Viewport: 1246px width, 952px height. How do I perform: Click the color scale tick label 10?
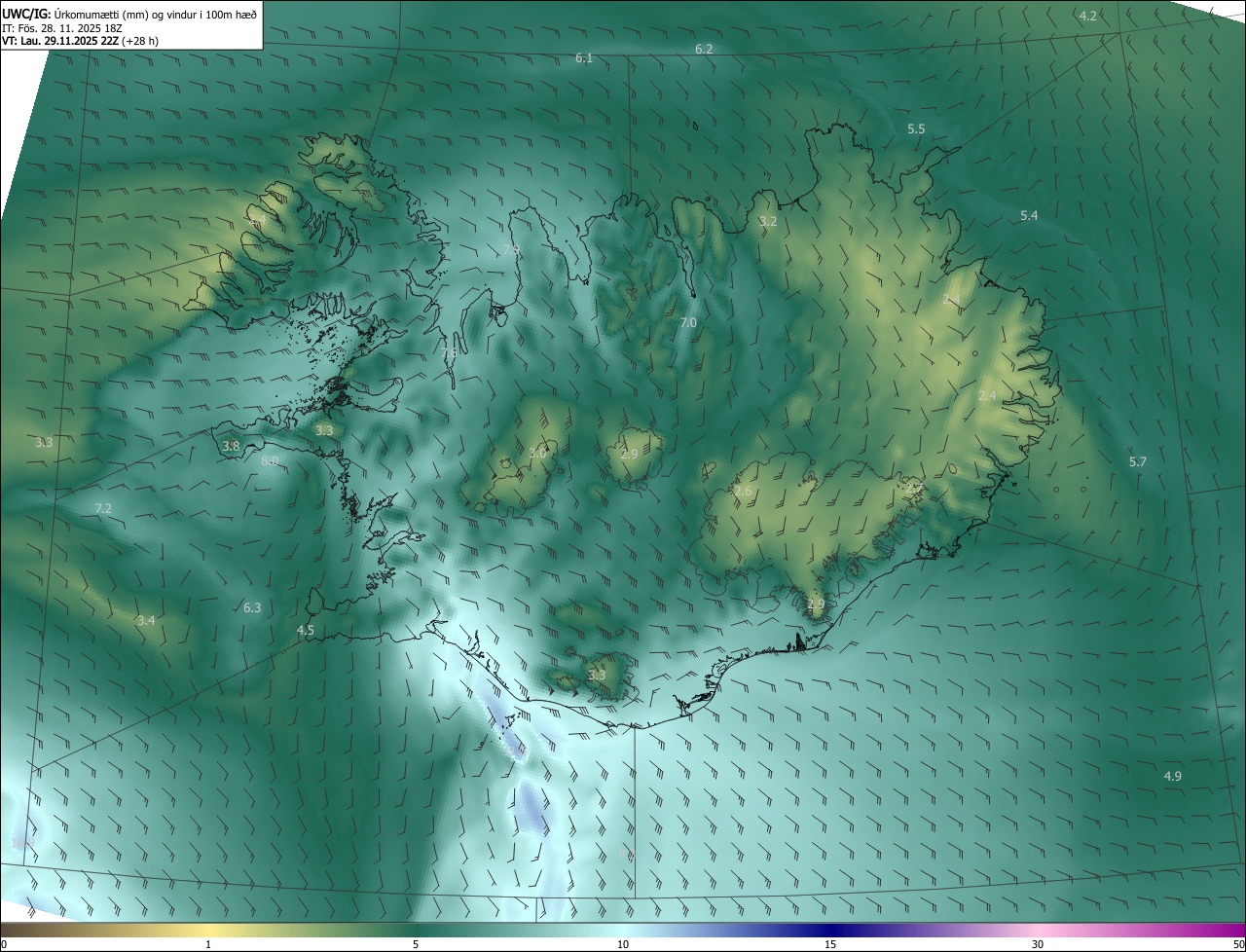coord(623,944)
